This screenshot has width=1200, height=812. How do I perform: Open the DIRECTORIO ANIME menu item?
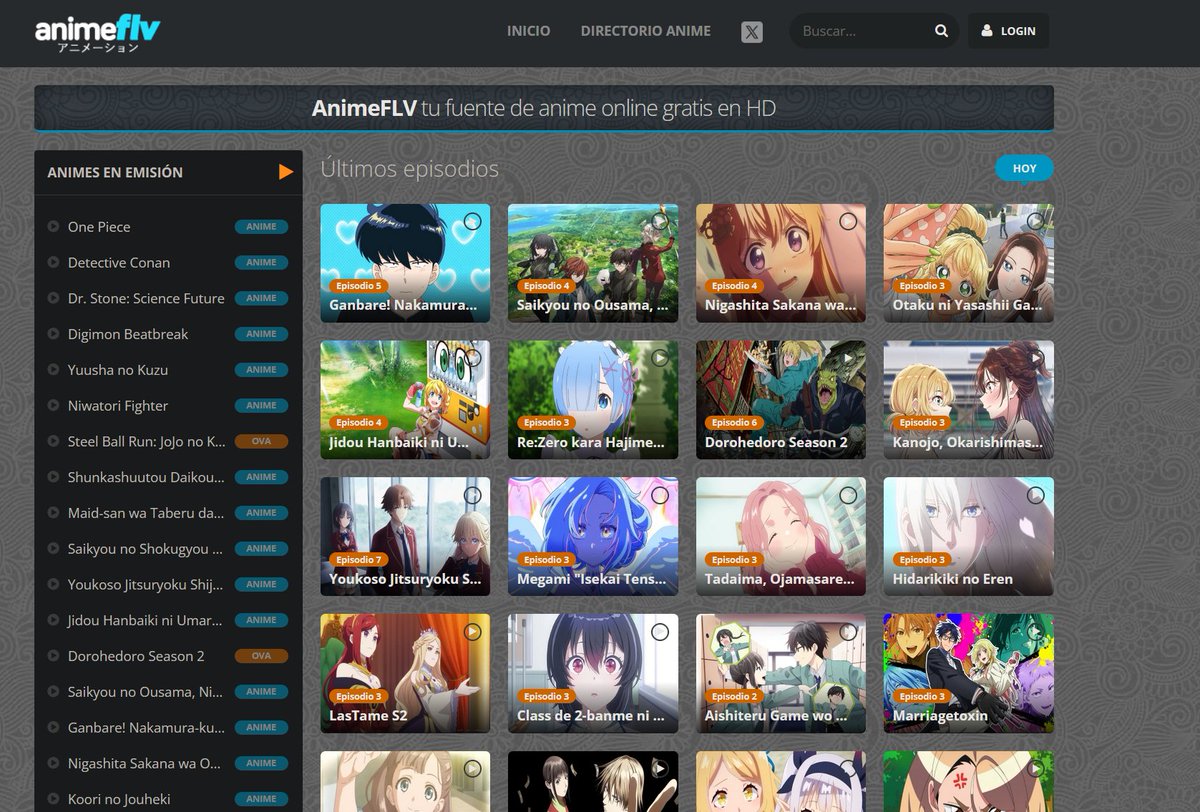tap(646, 31)
